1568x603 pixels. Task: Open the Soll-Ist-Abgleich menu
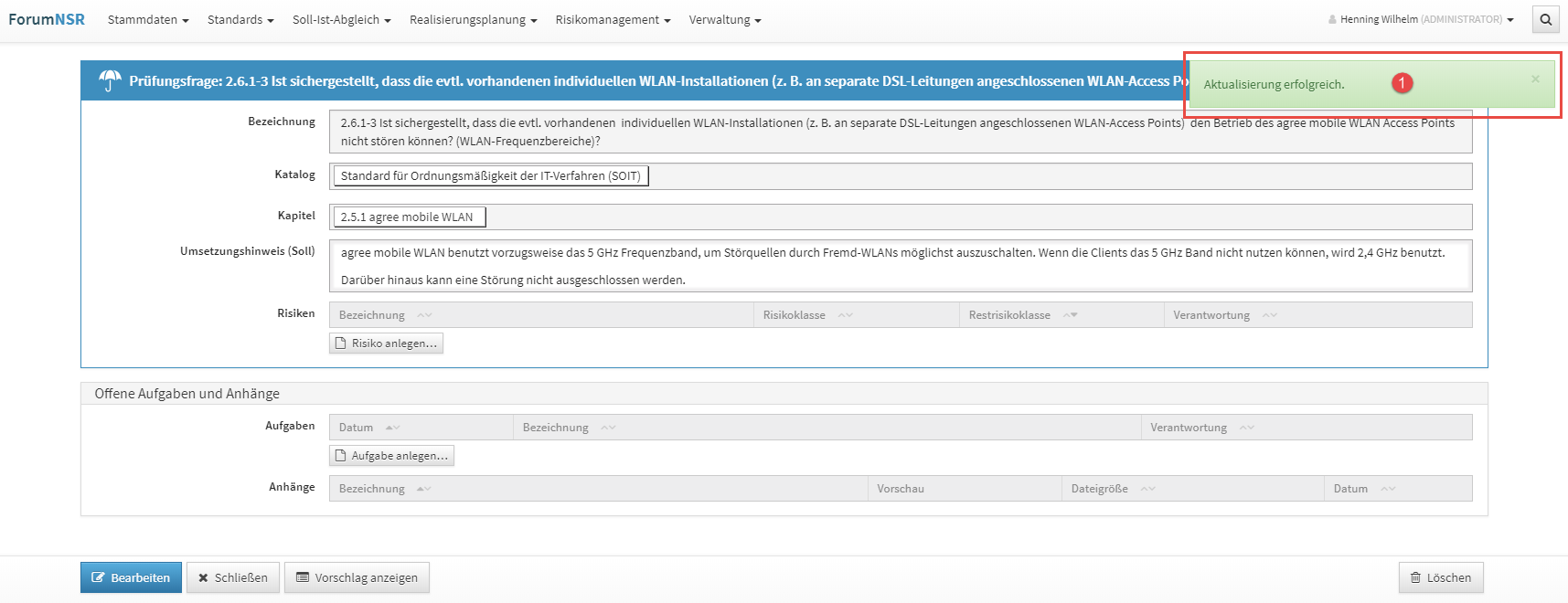pos(341,19)
